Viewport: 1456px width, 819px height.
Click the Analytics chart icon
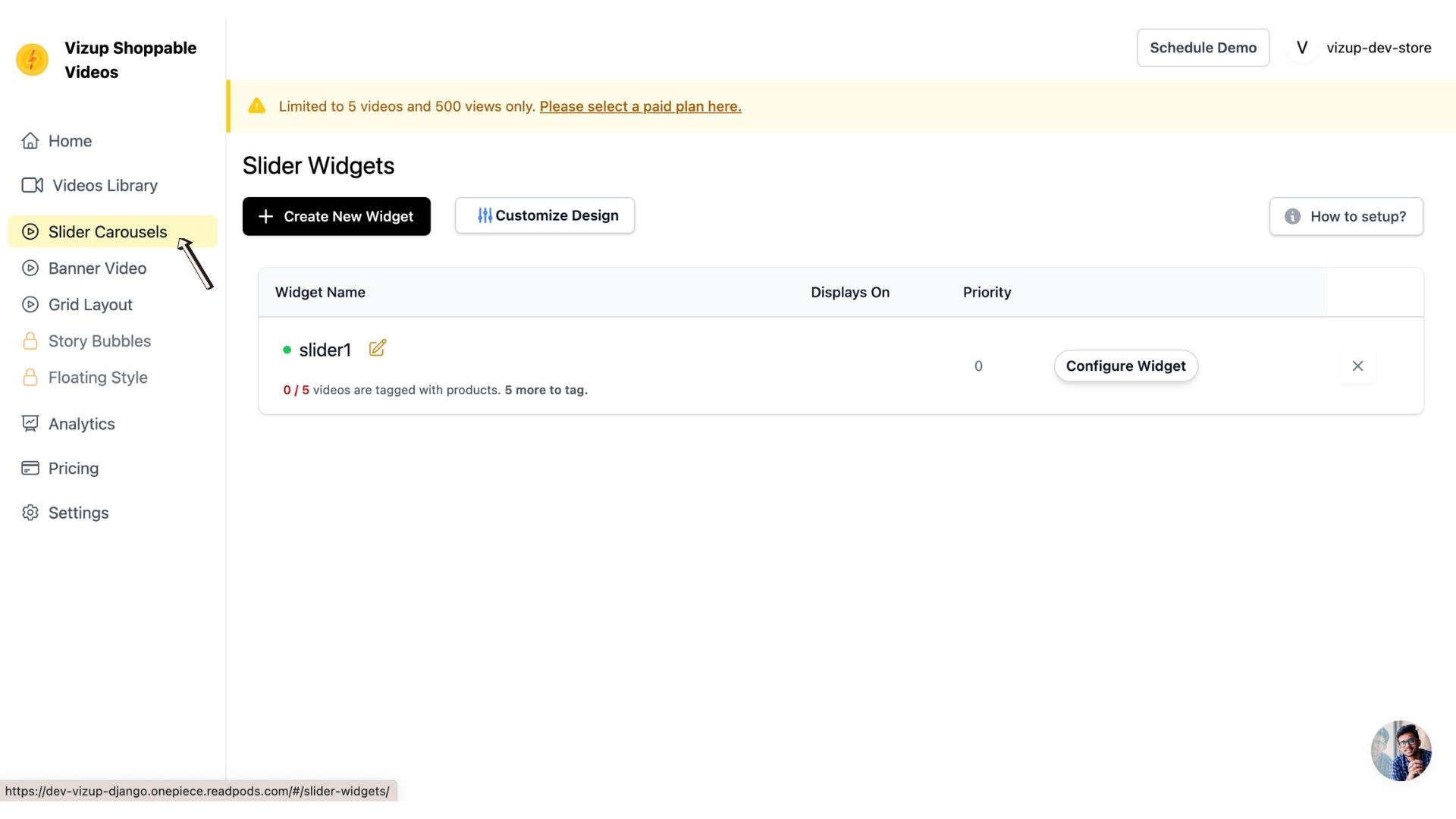[x=30, y=424]
